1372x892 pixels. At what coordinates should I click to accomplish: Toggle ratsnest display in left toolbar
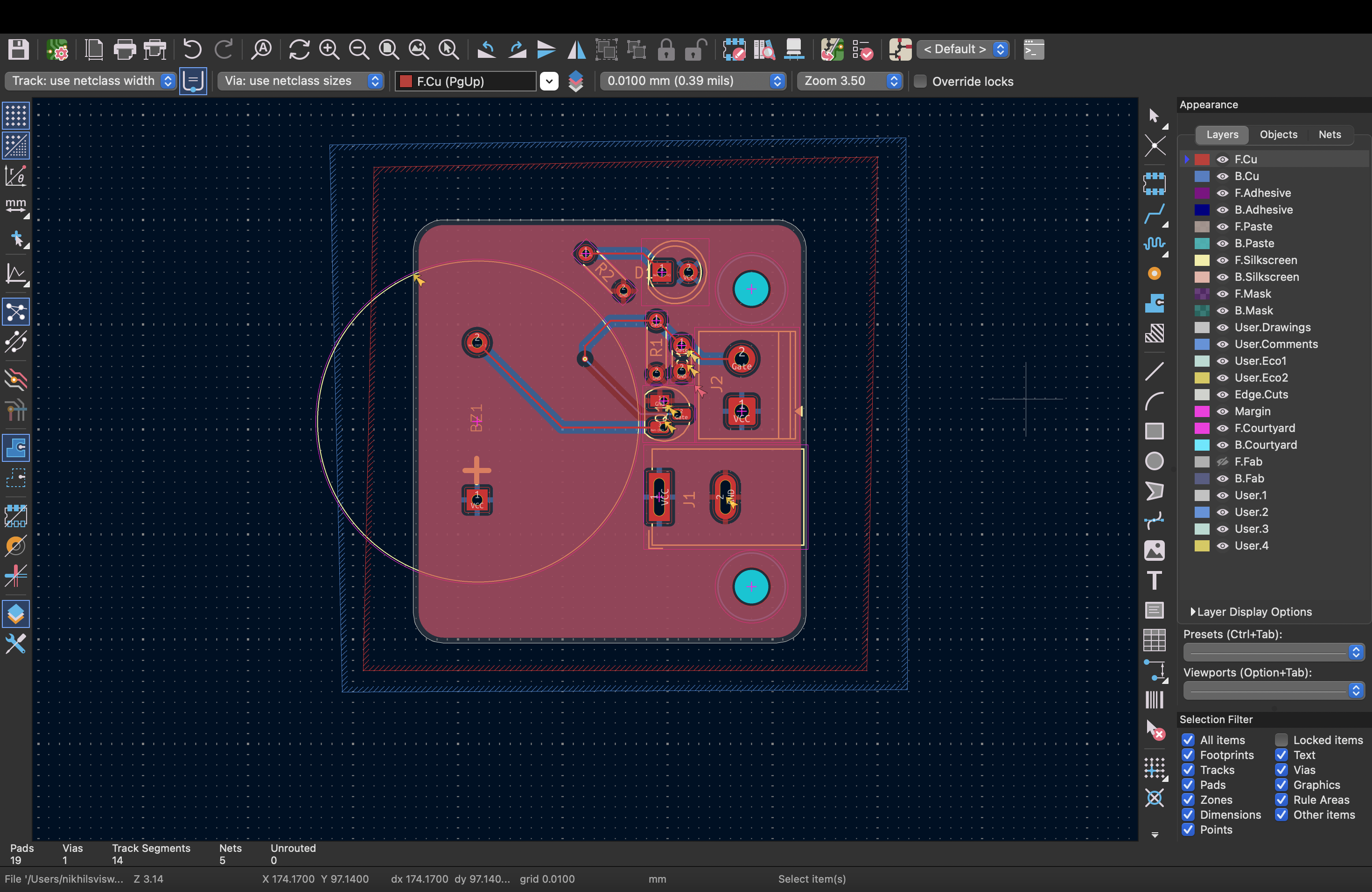[x=15, y=312]
